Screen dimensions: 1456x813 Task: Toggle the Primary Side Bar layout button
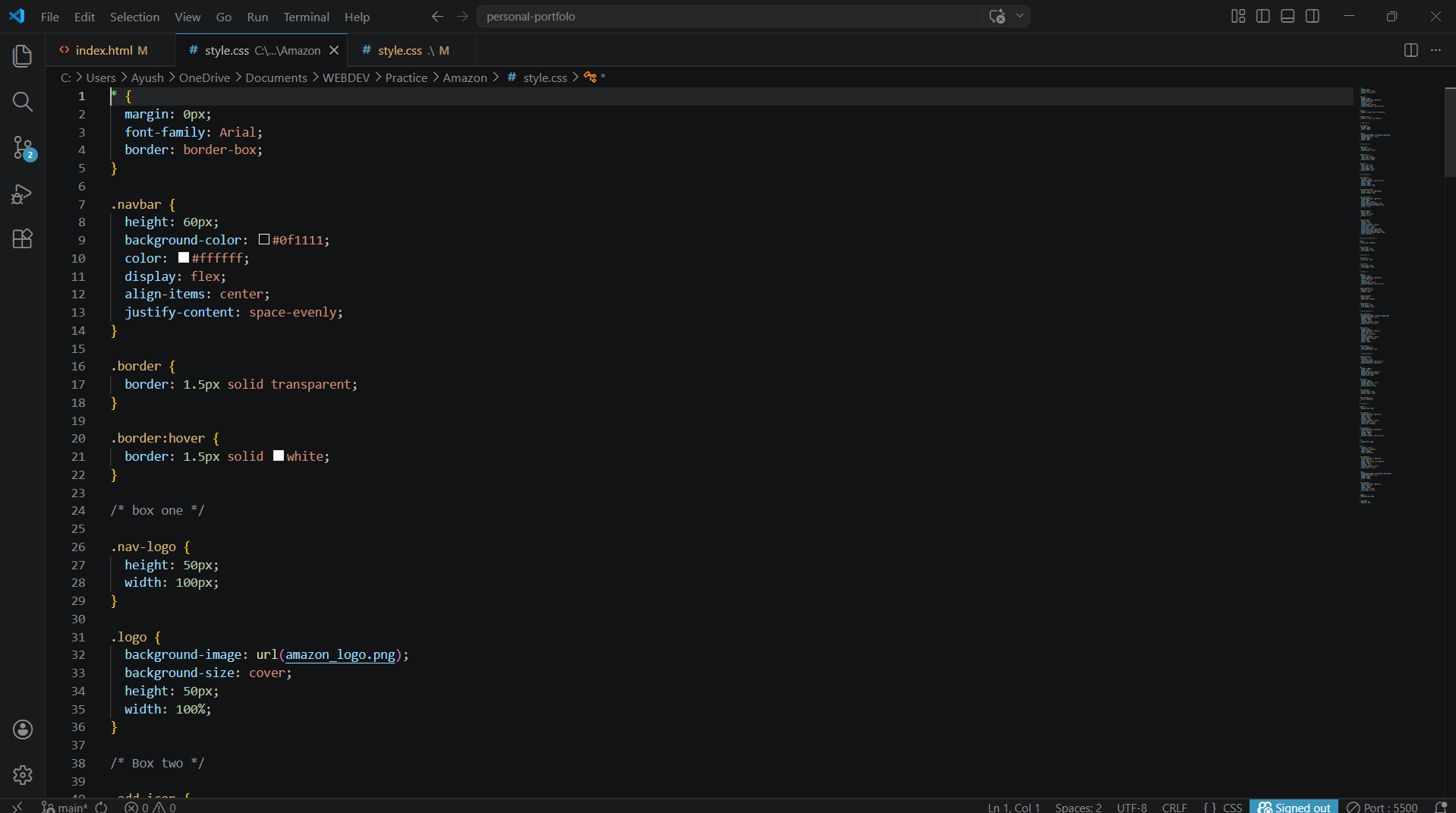pos(1263,16)
